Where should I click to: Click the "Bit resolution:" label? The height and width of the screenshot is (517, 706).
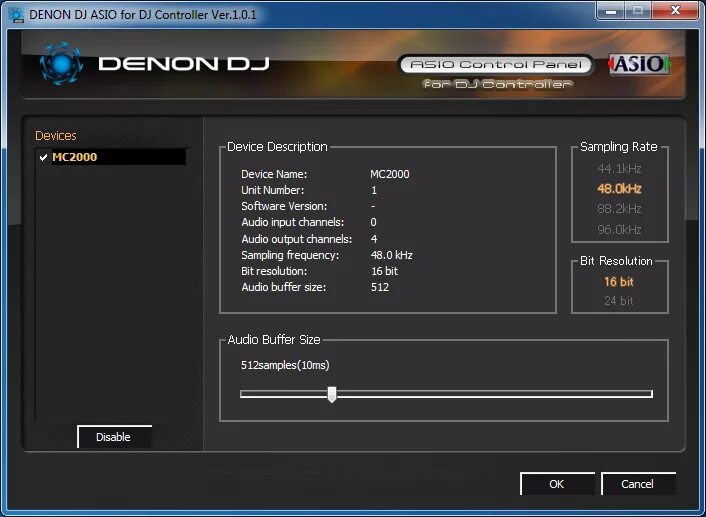click(274, 271)
